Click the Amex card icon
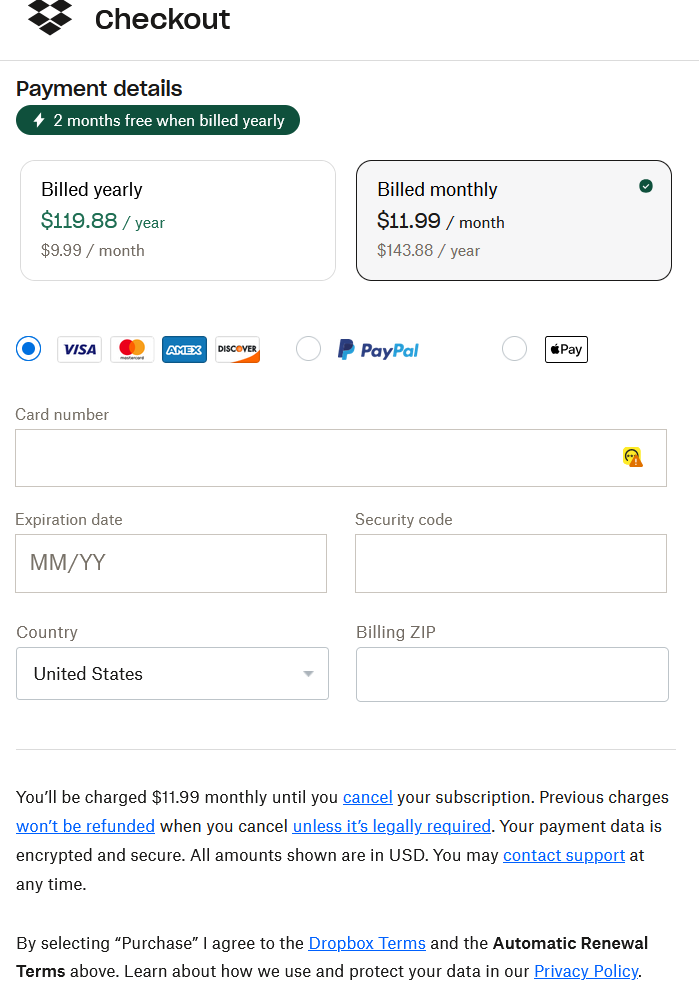 tap(184, 349)
